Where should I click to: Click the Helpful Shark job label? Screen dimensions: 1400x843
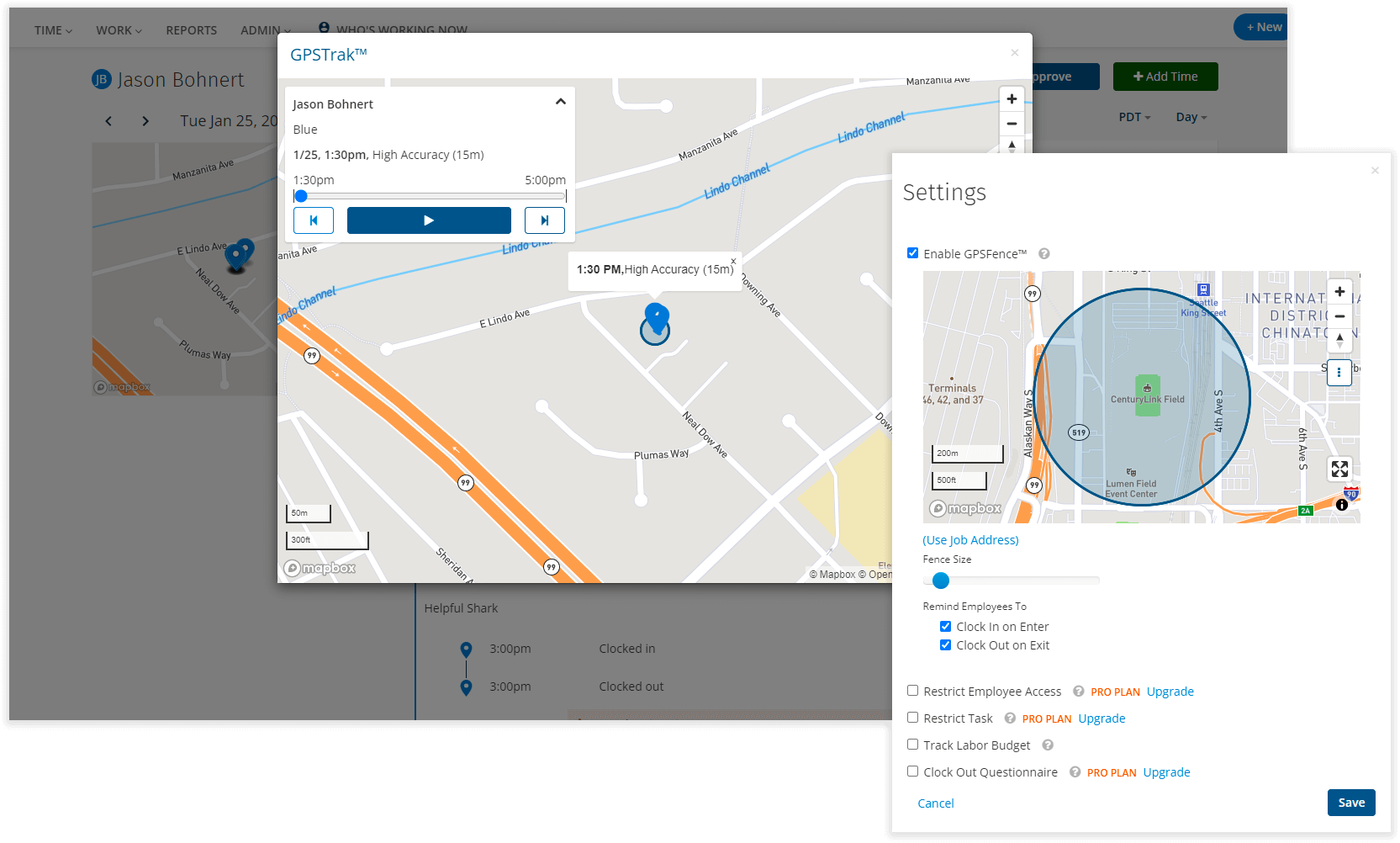pos(461,608)
